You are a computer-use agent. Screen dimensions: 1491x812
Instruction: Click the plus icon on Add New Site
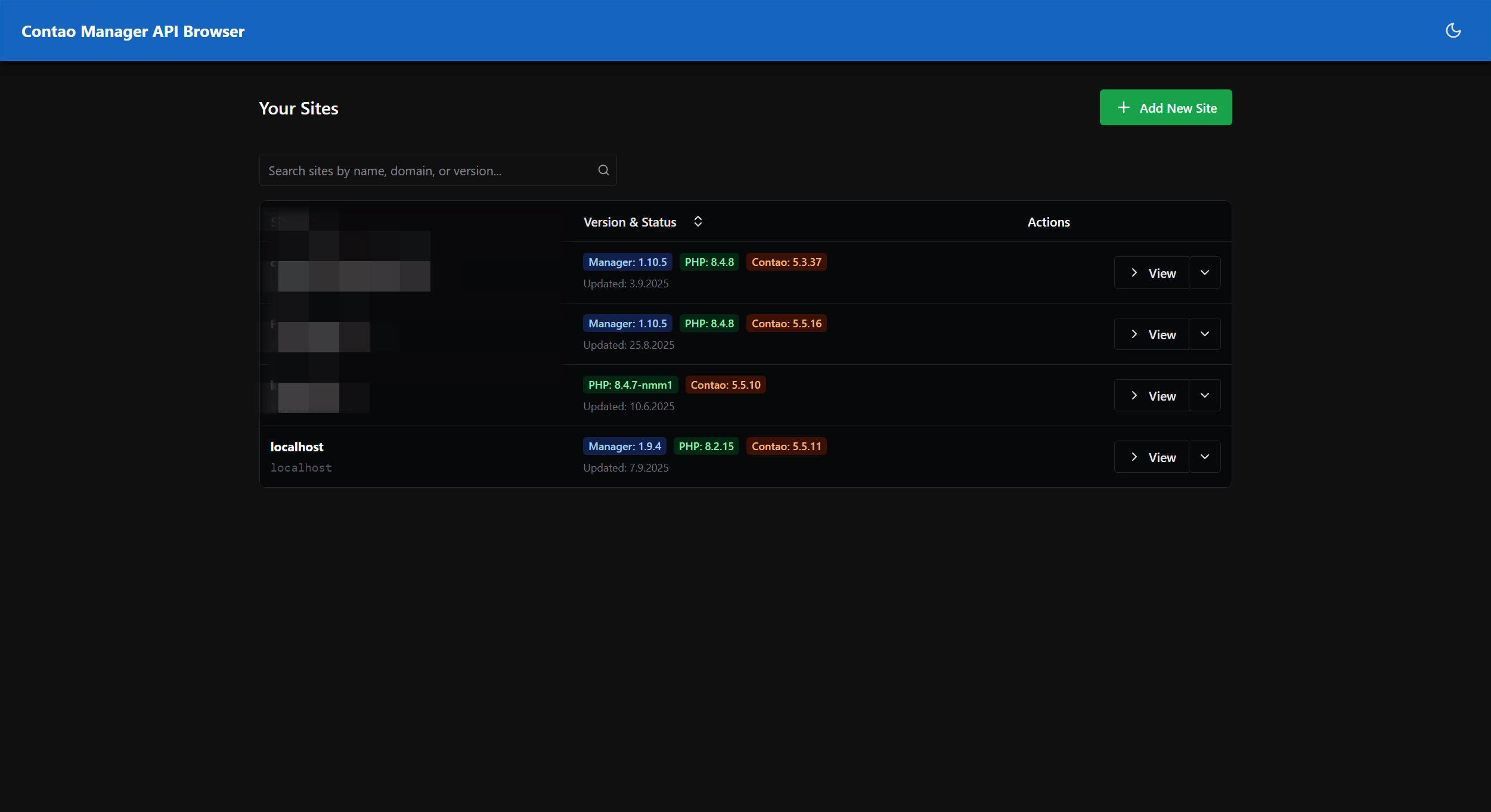click(x=1123, y=107)
